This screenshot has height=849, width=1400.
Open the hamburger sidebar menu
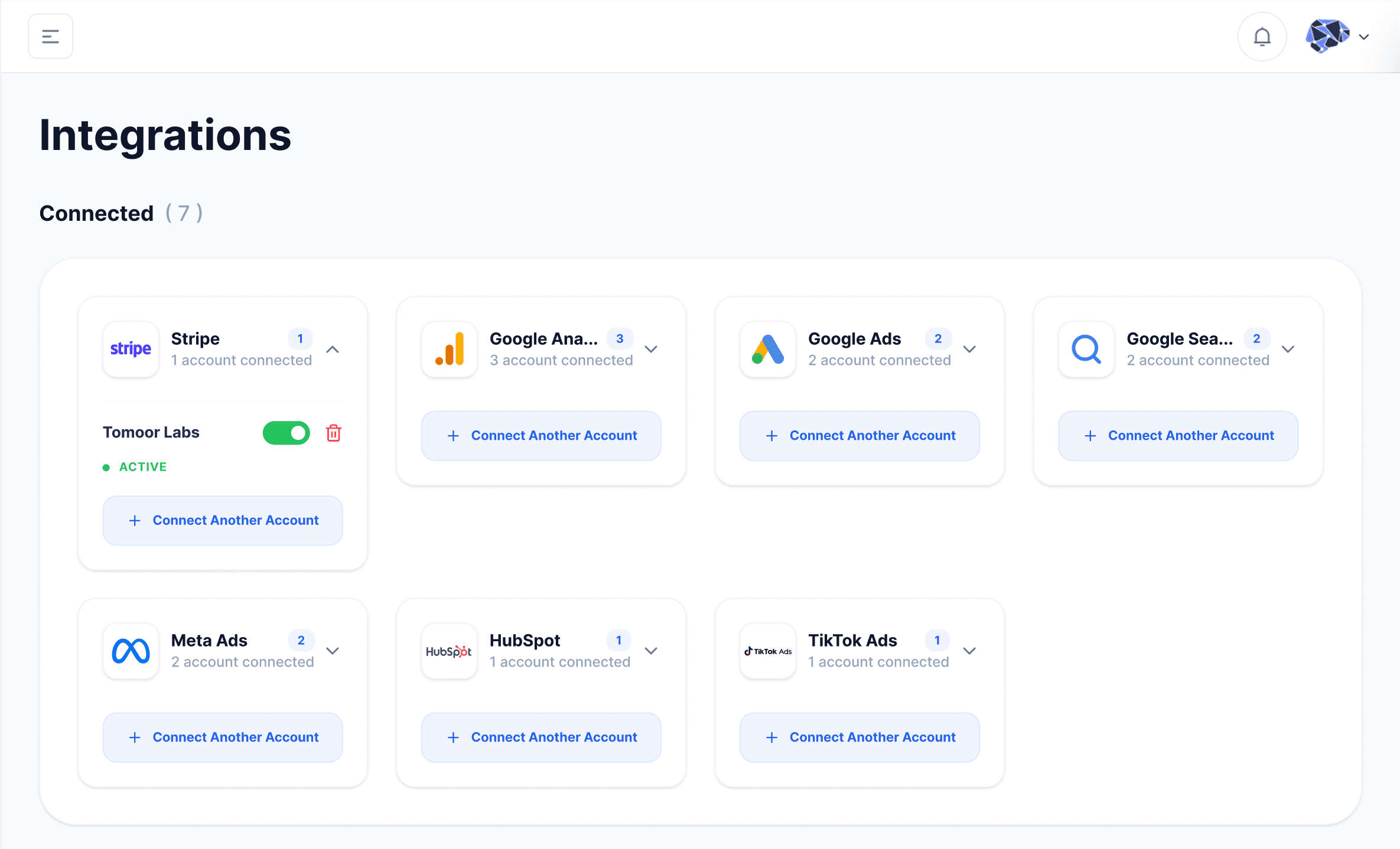pyautogui.click(x=51, y=37)
